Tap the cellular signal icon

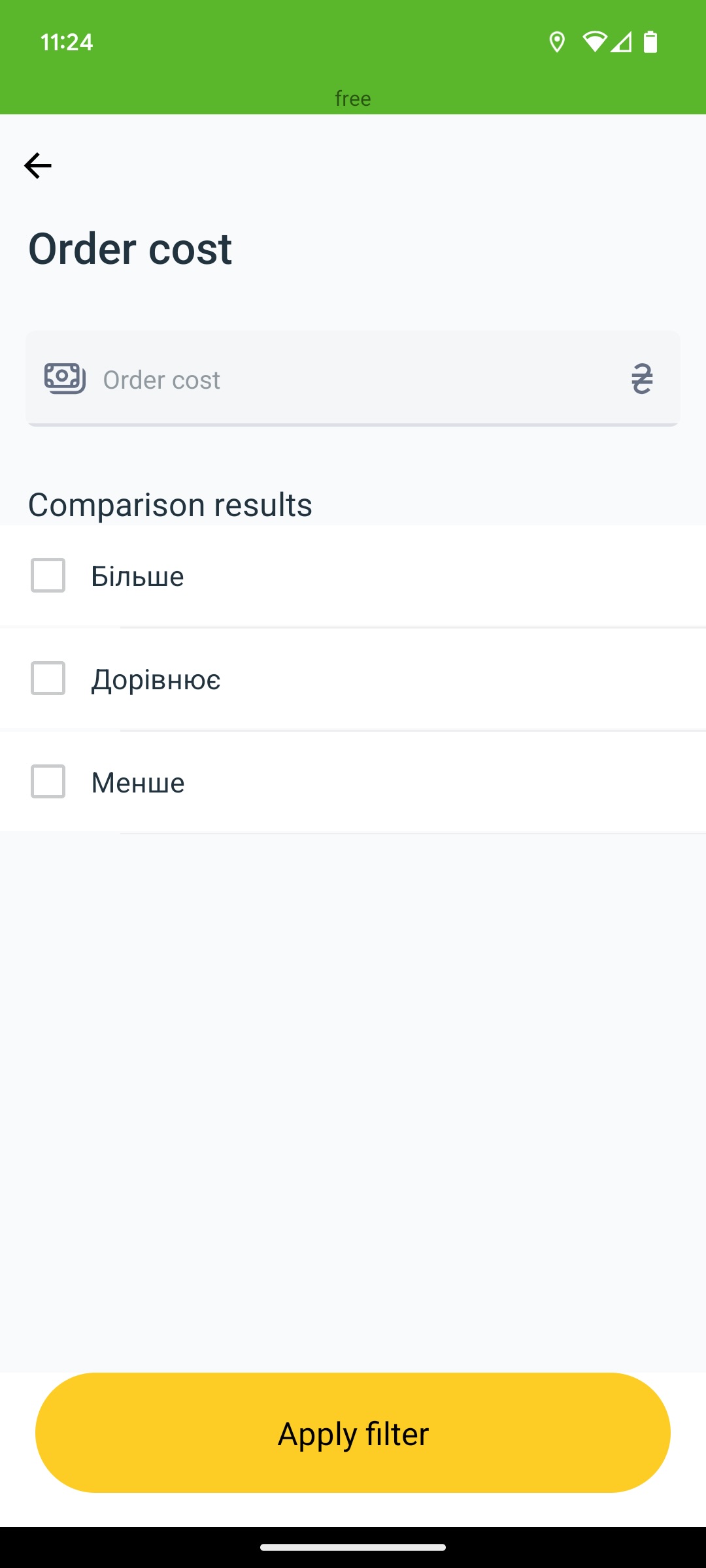point(621,42)
